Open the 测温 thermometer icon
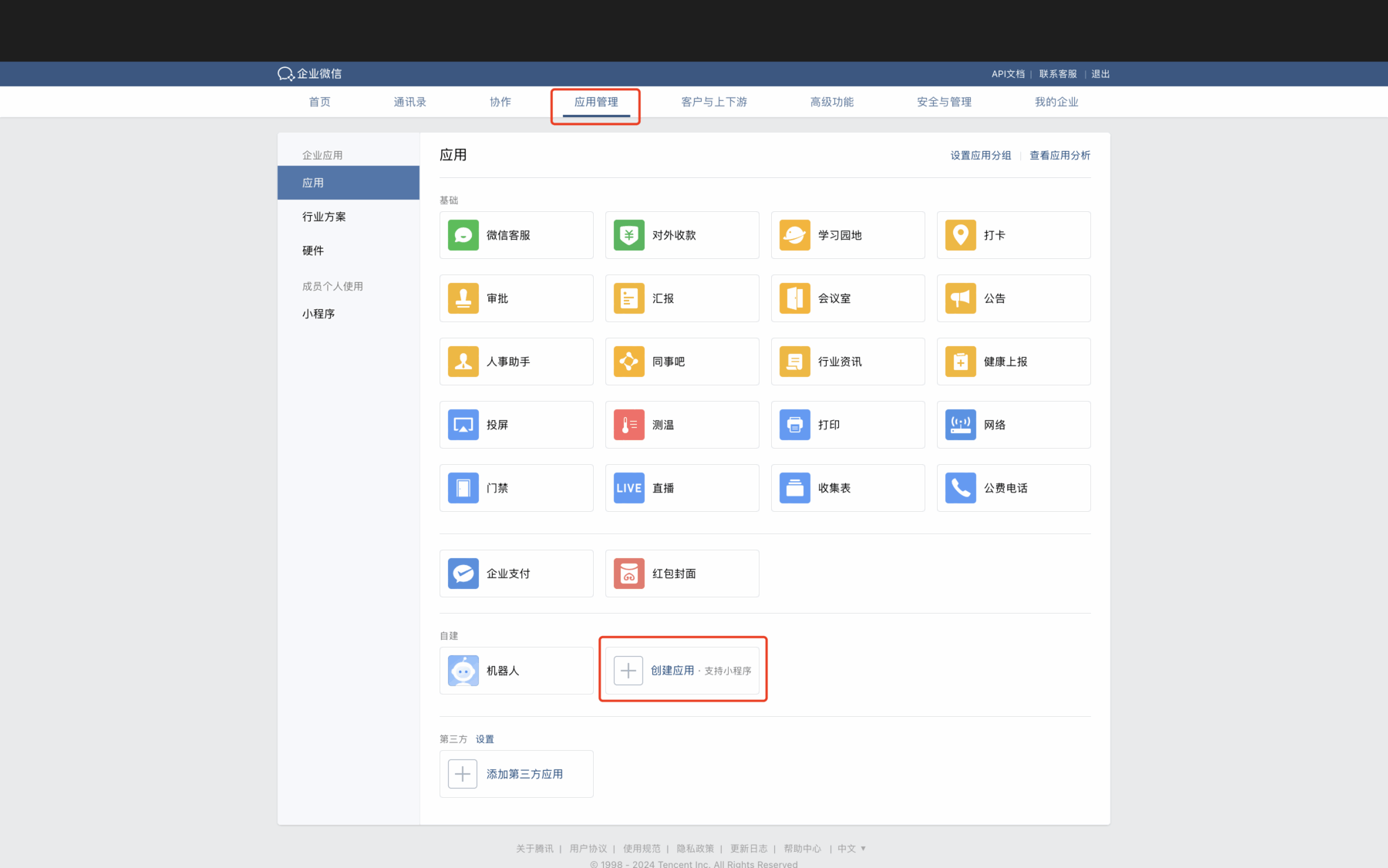The image size is (1388, 868). coord(629,425)
